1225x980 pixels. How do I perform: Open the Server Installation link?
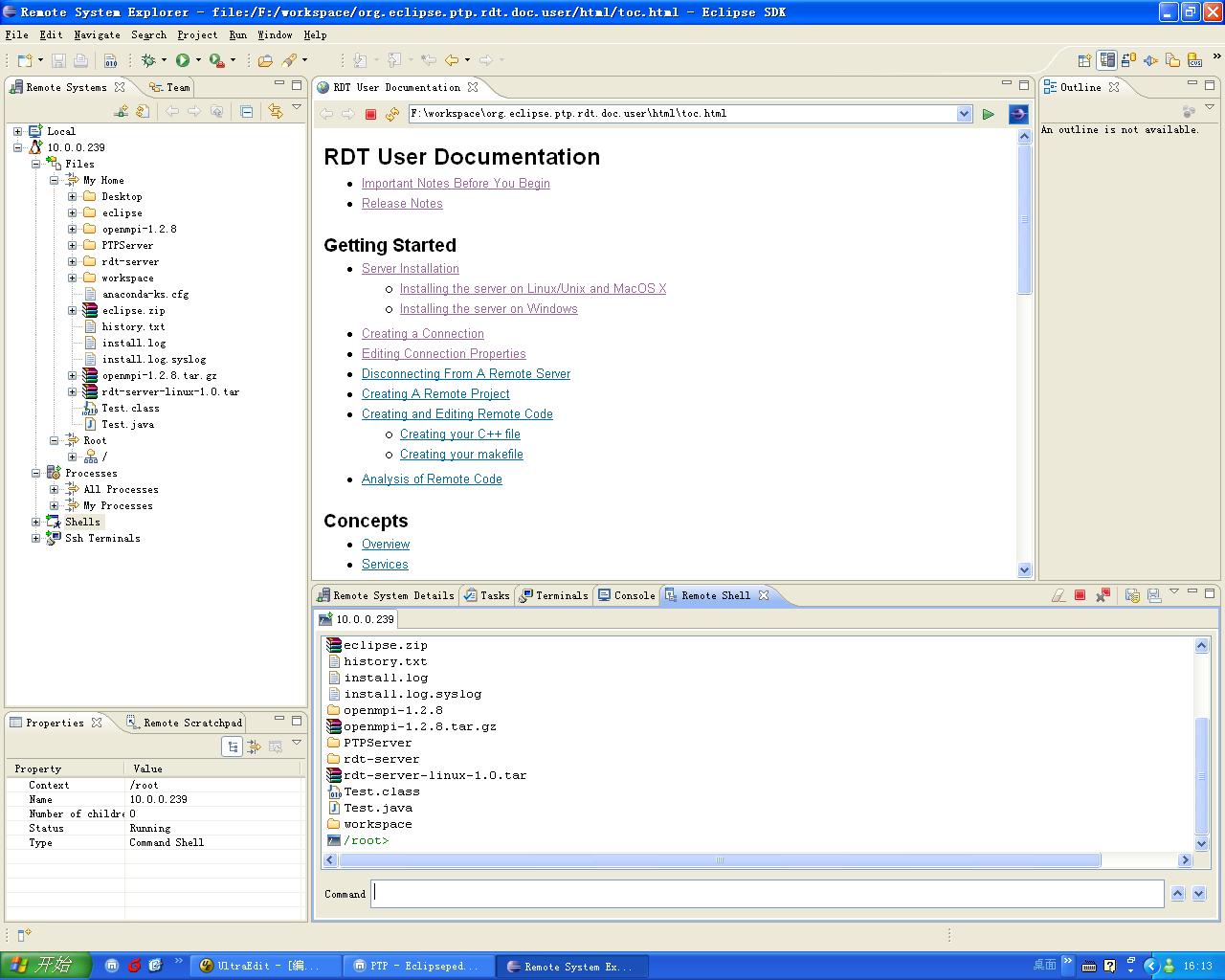pos(411,269)
